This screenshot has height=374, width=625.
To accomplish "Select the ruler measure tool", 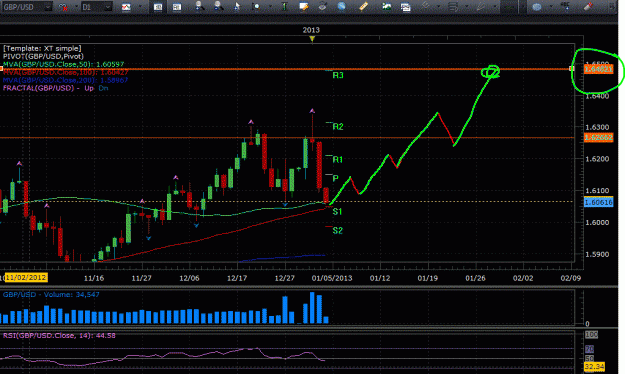I will 363,6.
